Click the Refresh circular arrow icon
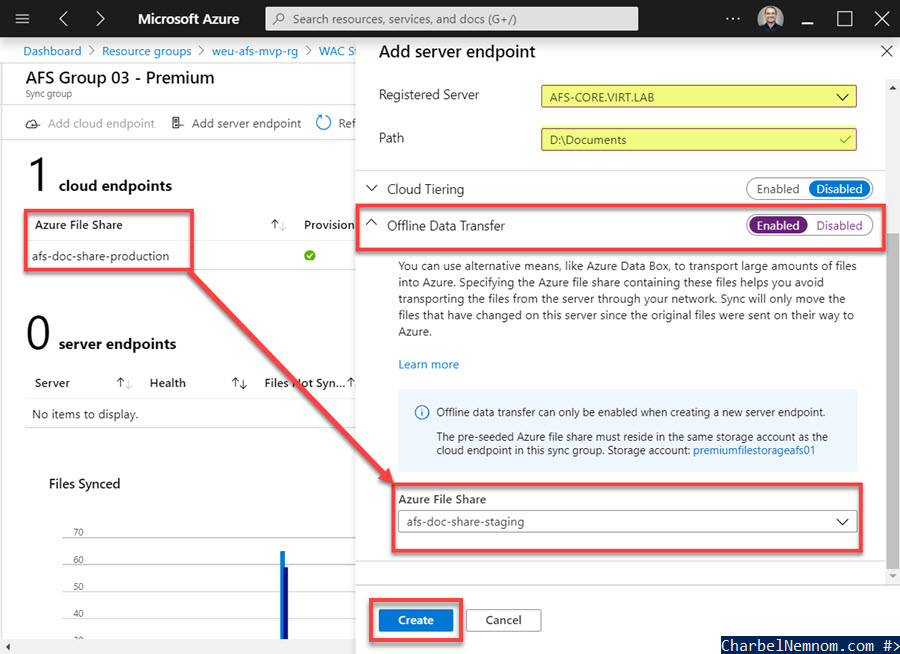The height and width of the screenshot is (654, 900). point(324,122)
